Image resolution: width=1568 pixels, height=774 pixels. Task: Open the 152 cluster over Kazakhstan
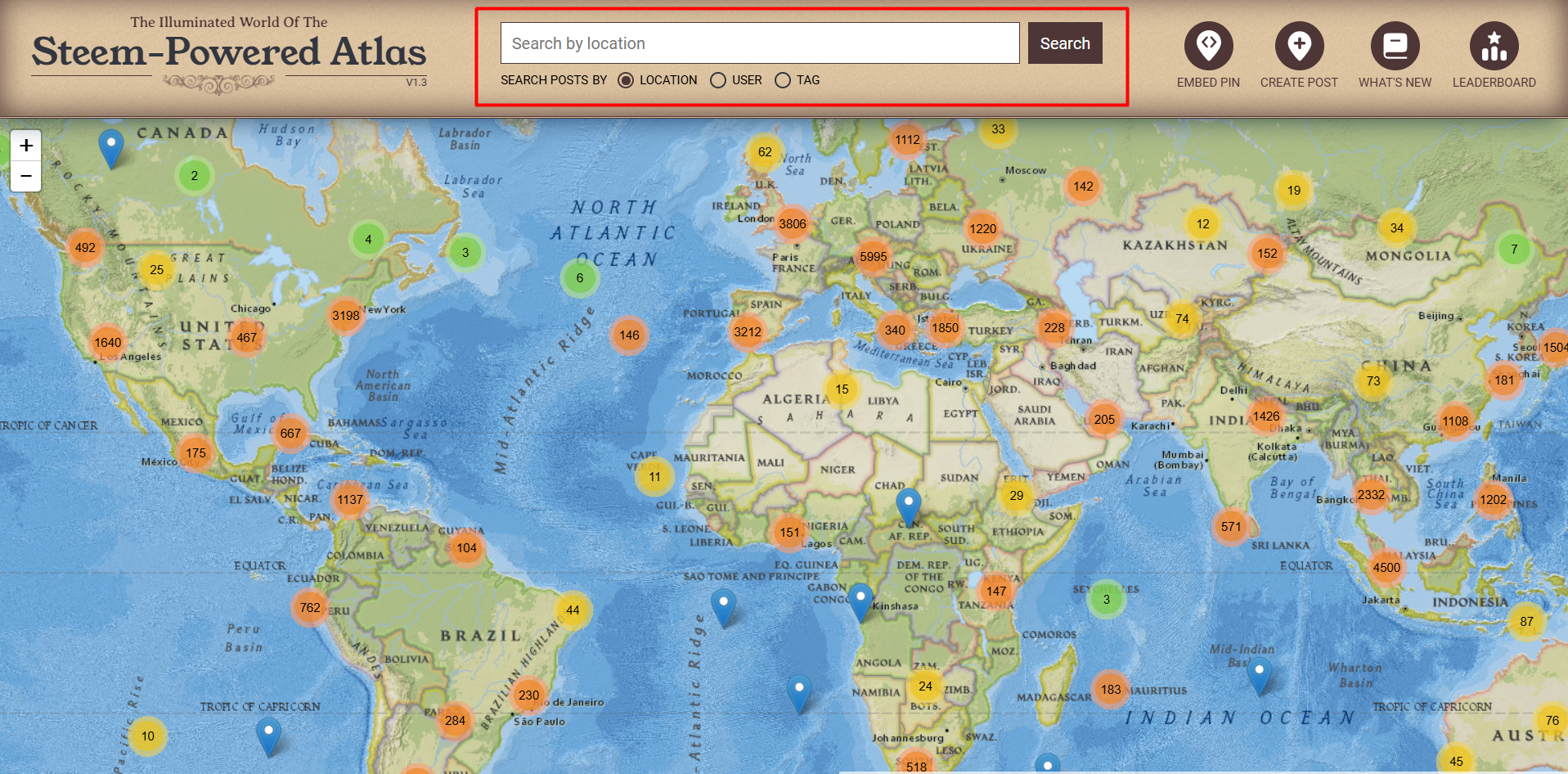coord(1268,254)
